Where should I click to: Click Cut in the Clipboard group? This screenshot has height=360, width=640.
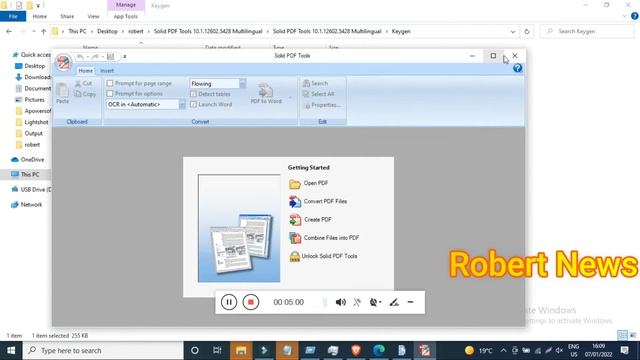[x=83, y=83]
